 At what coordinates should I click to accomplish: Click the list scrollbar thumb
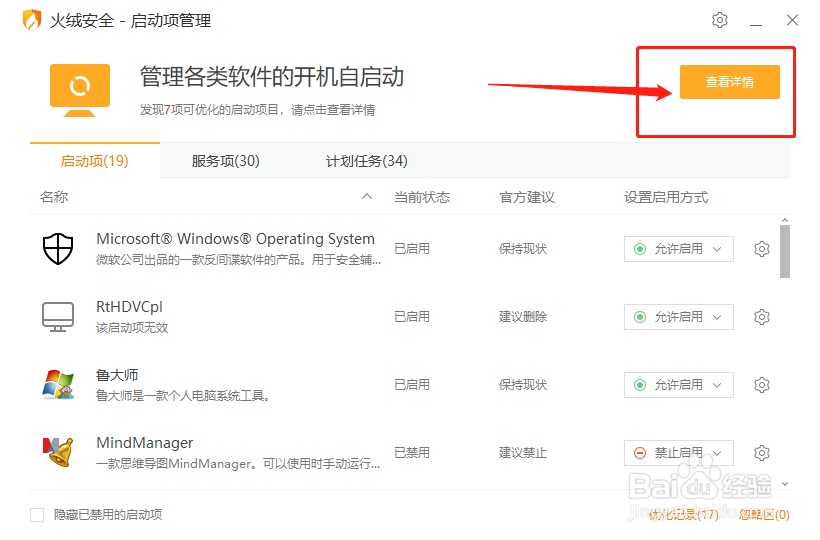784,251
